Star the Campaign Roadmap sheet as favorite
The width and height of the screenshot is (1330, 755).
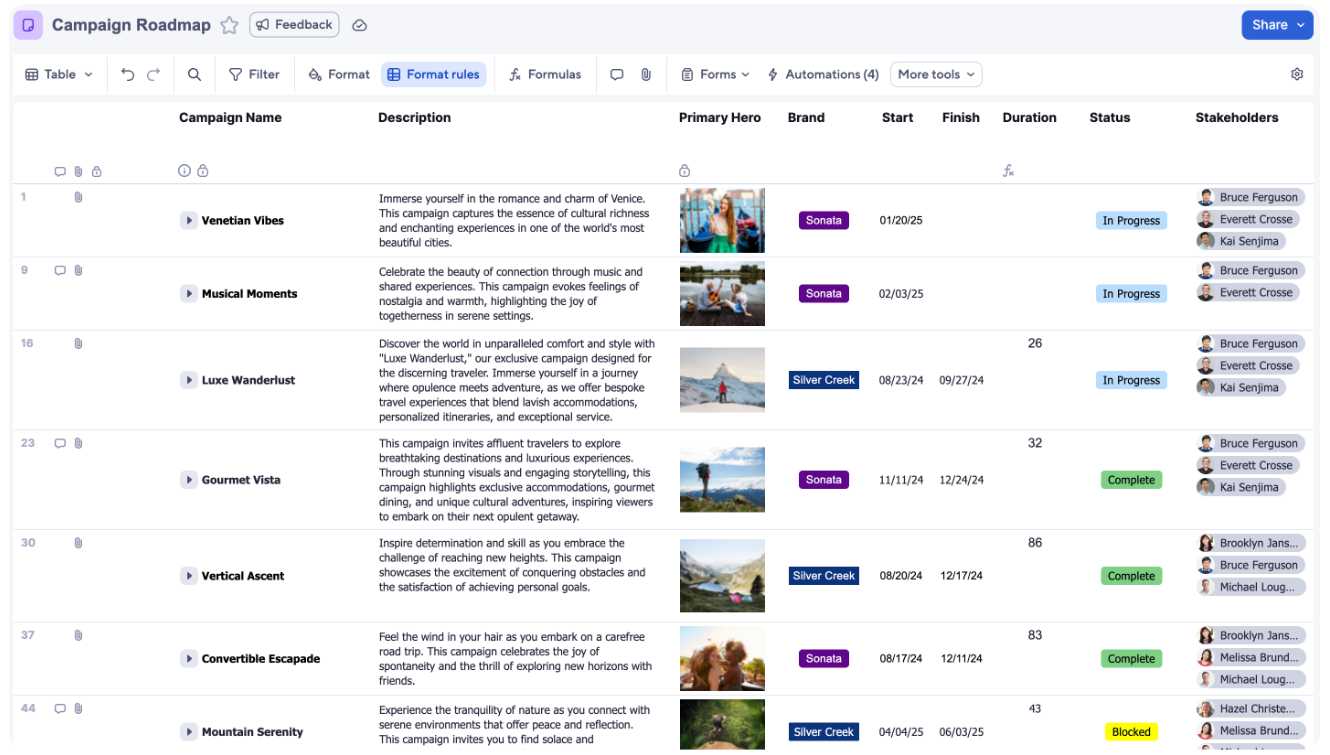(229, 25)
